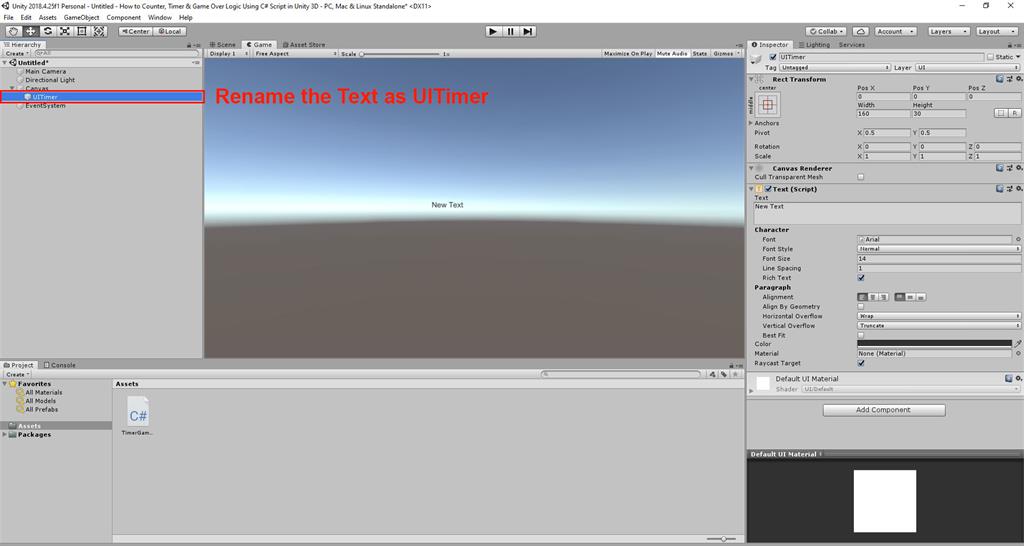Open the File menu

[x=8, y=18]
